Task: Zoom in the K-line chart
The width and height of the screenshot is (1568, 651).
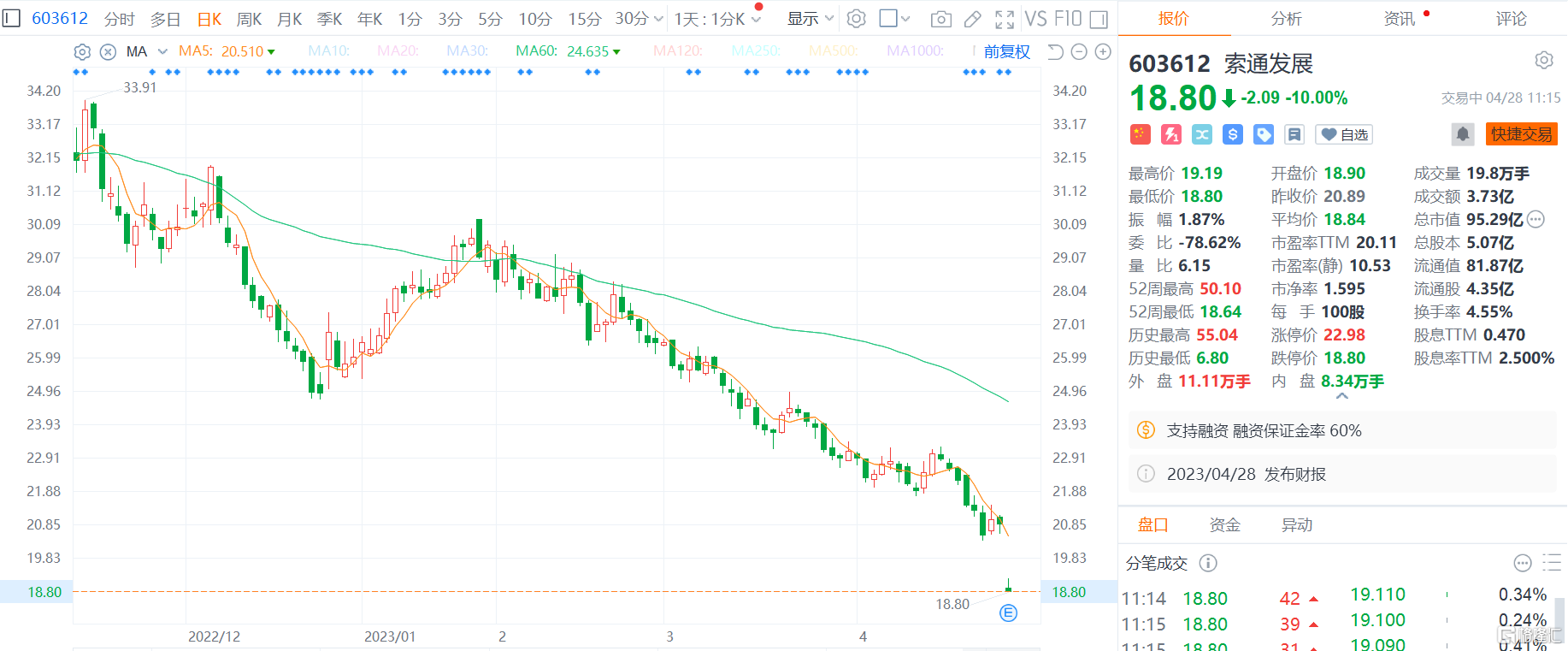Action: [x=1103, y=51]
